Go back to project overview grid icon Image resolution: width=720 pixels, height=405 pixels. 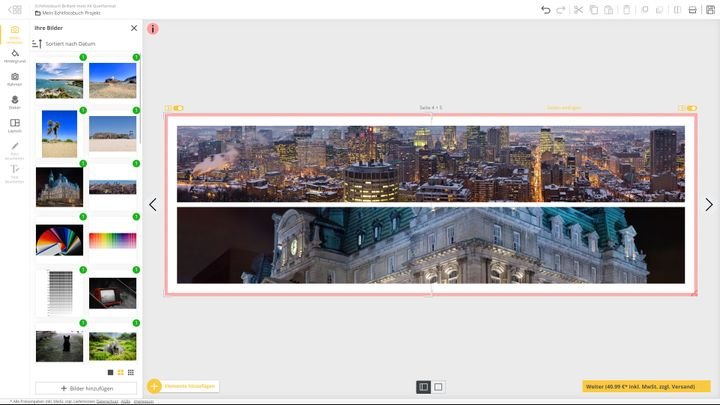(x=15, y=10)
